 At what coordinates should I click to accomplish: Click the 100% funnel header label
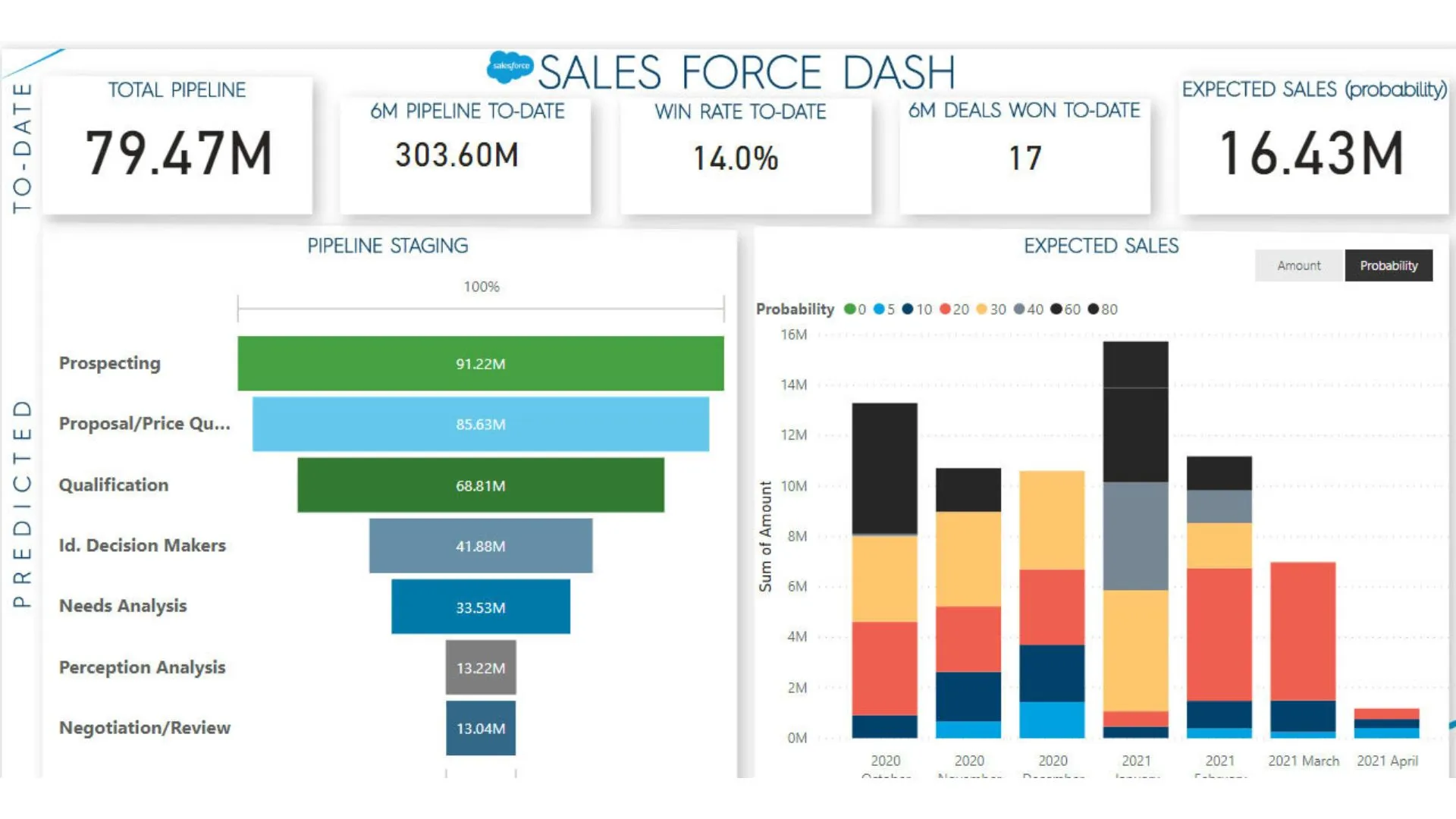(482, 287)
